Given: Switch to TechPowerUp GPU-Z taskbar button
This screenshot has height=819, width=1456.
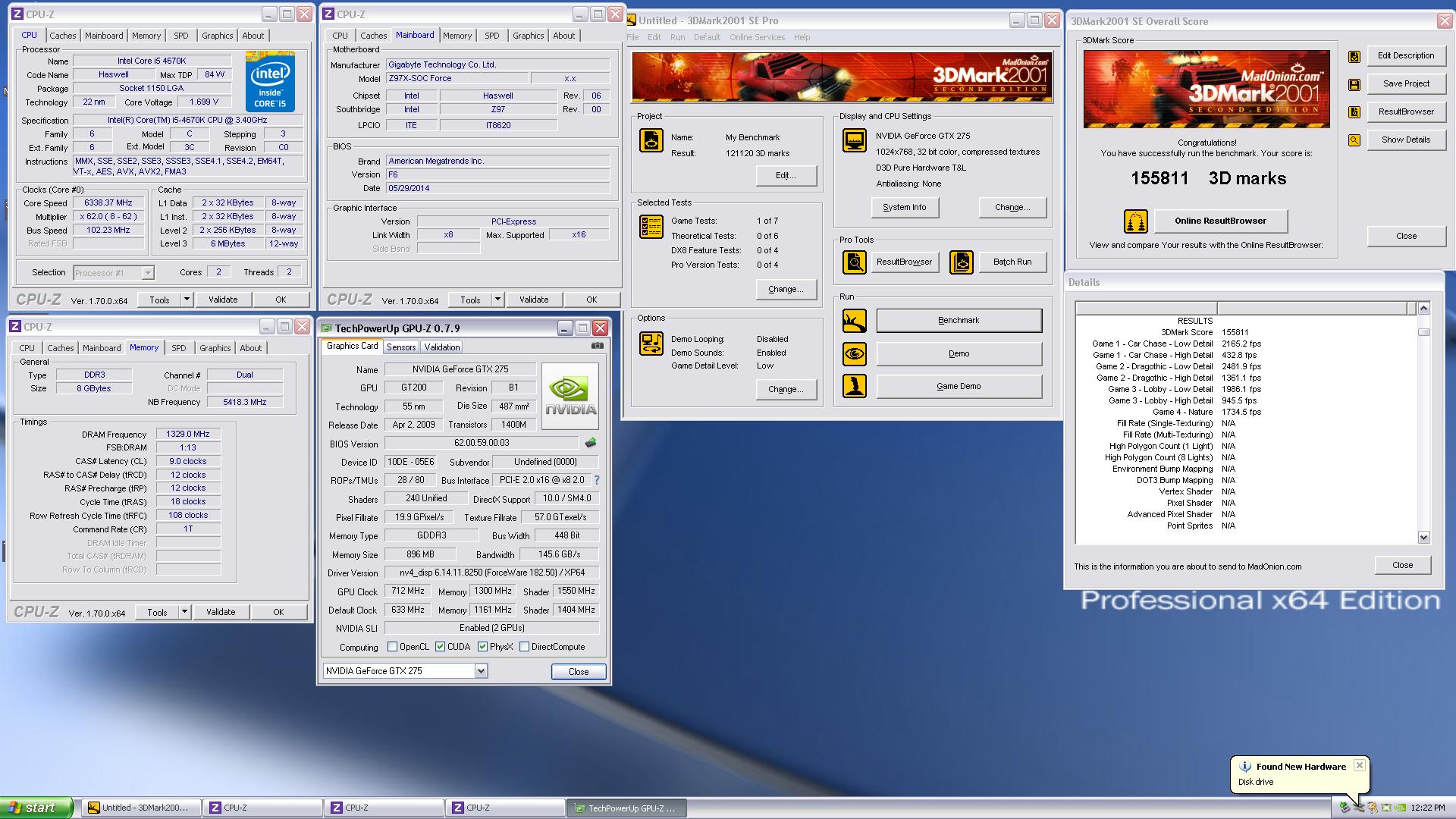Looking at the screenshot, I should tap(627, 808).
